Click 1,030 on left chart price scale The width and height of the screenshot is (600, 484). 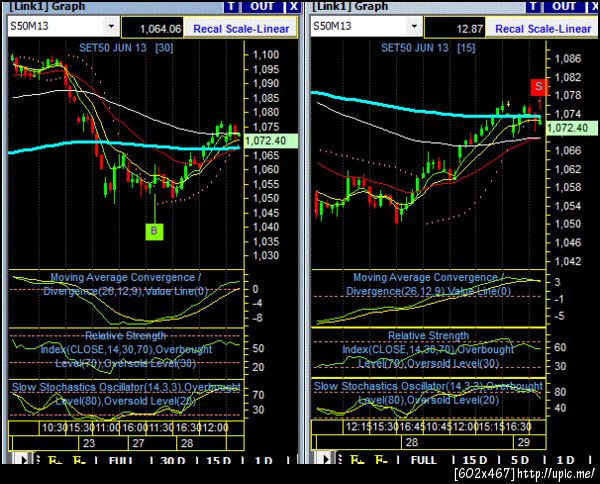pos(266,256)
